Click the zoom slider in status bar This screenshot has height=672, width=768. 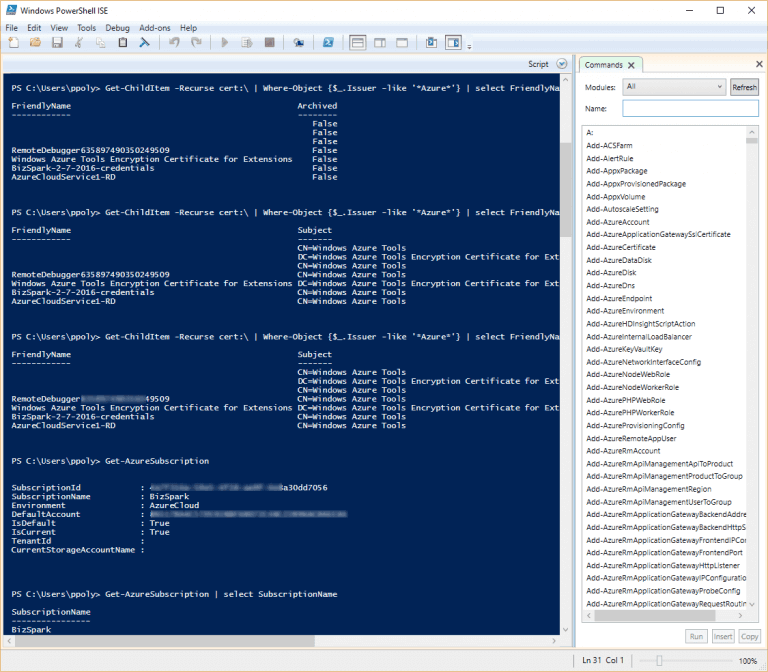click(659, 661)
